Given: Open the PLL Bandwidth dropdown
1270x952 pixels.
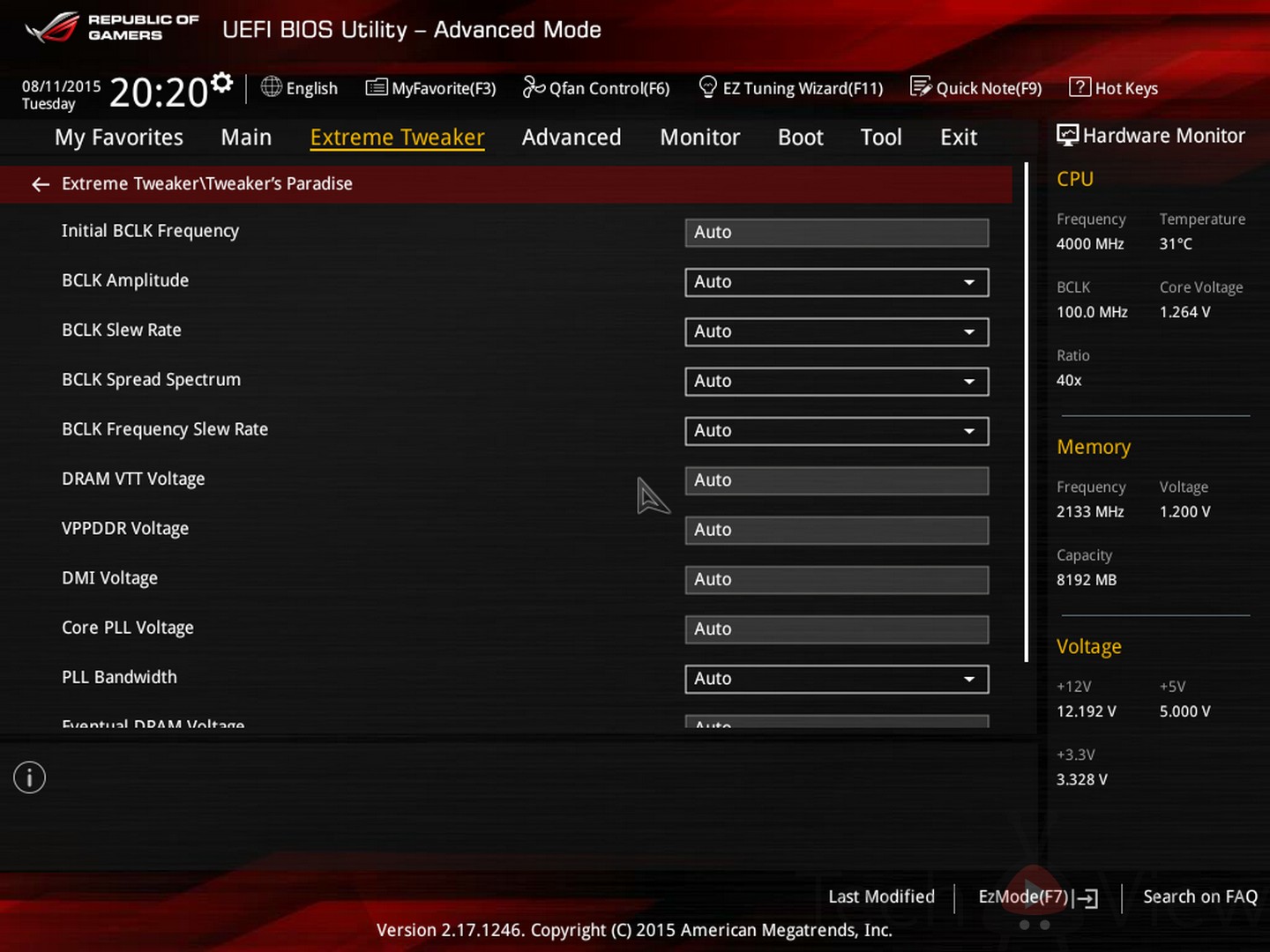Looking at the screenshot, I should 836,679.
